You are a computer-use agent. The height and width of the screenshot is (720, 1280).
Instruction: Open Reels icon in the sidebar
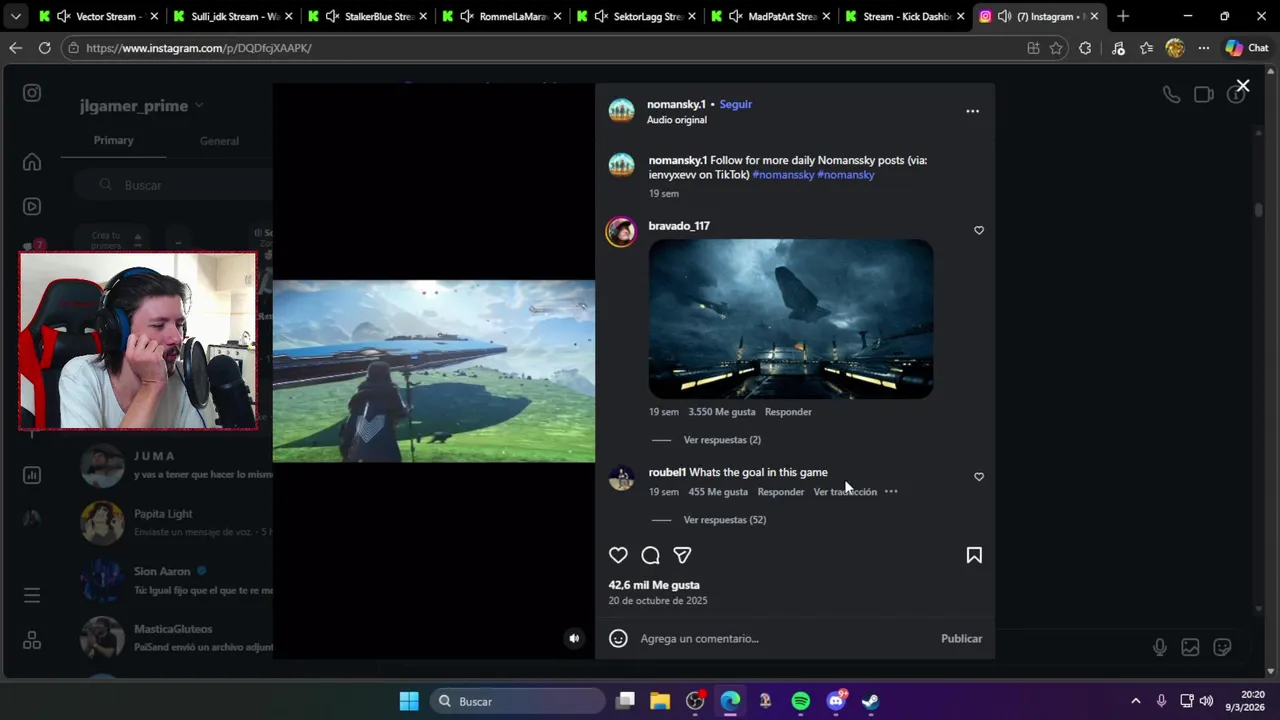[32, 207]
